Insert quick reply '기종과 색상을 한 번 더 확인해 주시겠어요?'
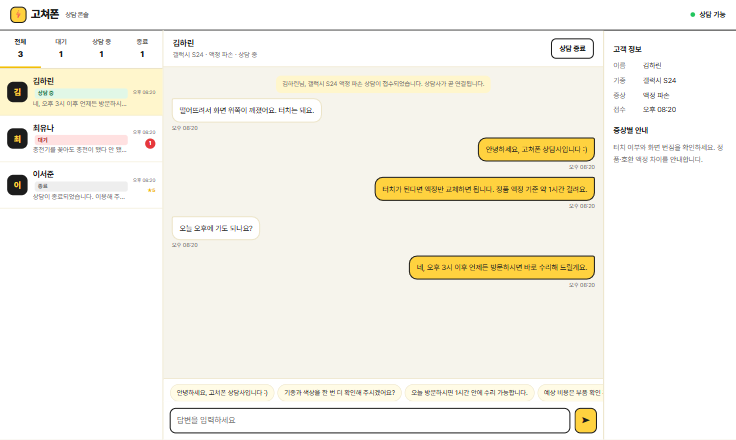 [339, 393]
